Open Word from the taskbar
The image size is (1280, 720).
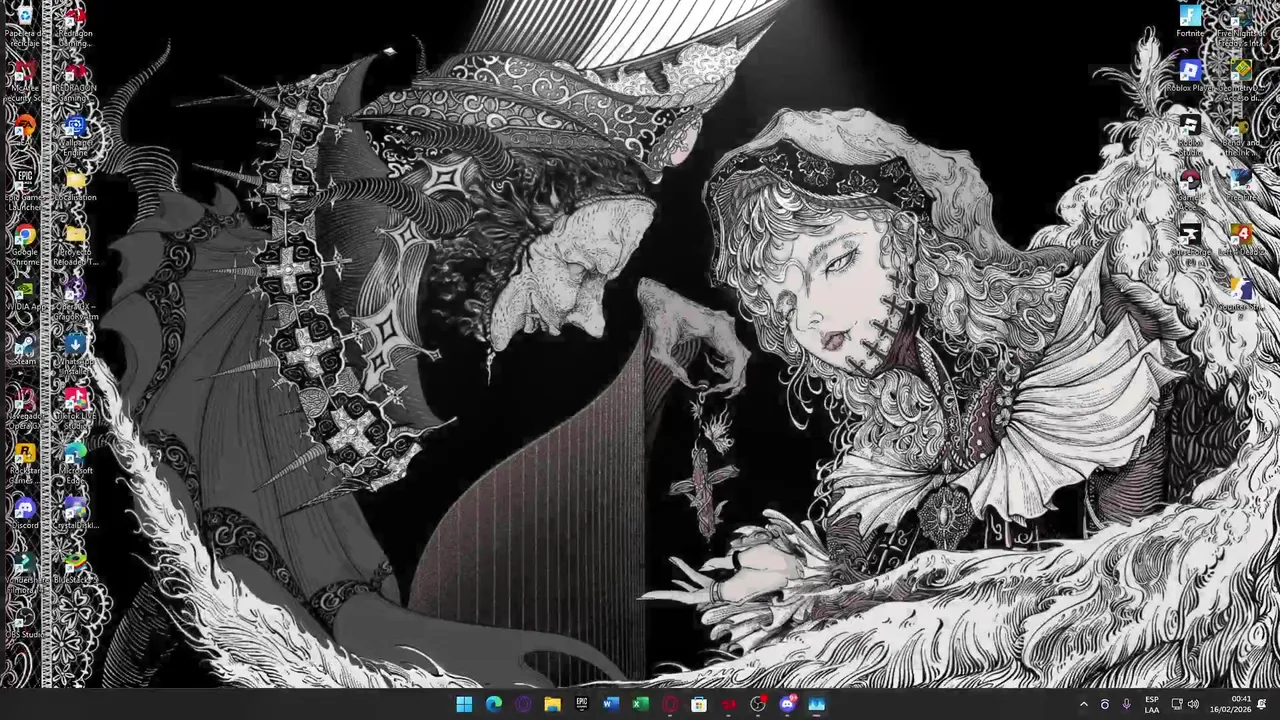coord(611,705)
